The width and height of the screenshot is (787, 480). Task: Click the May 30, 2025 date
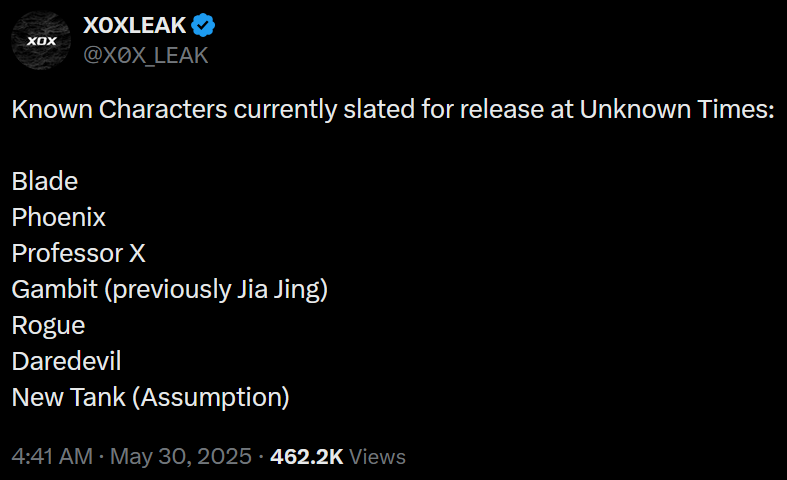pyautogui.click(x=181, y=457)
